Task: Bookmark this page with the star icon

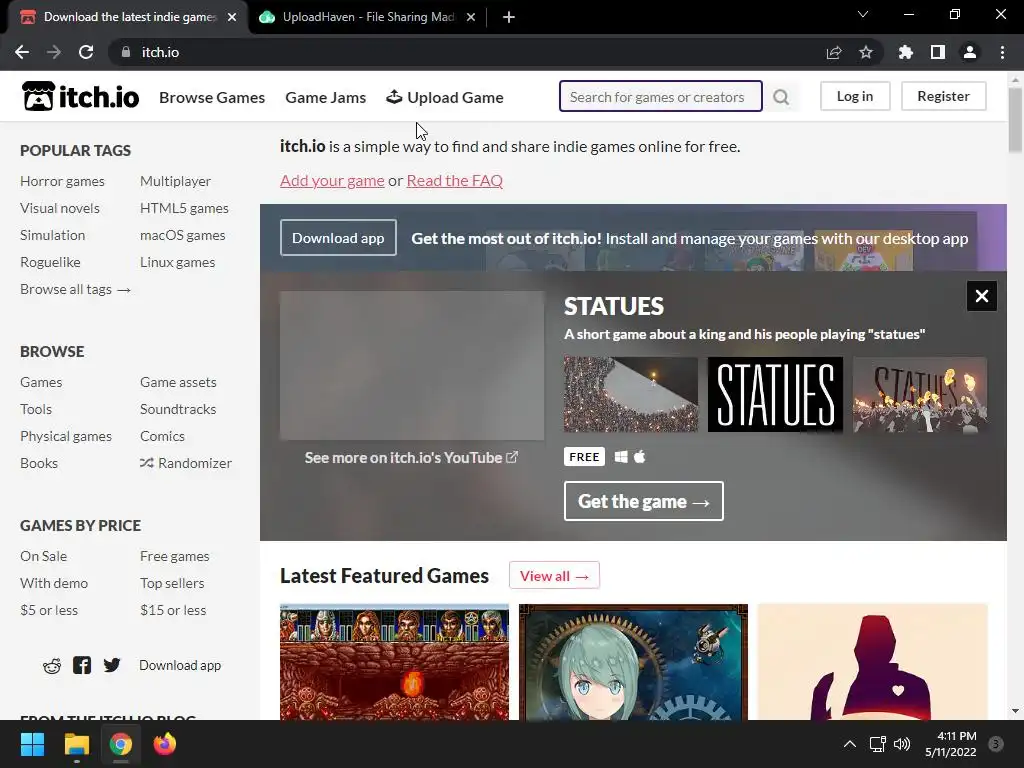Action: point(866,52)
